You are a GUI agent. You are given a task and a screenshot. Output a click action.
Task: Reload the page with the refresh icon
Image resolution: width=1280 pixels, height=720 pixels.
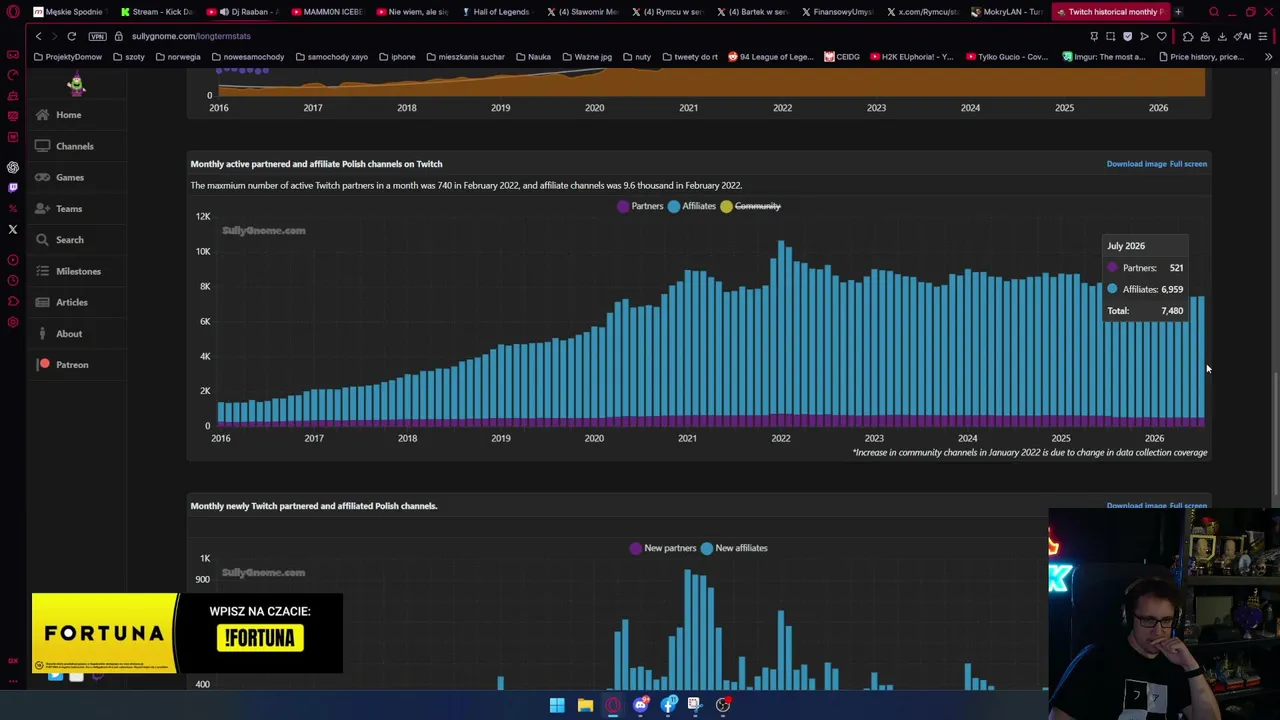[72, 36]
